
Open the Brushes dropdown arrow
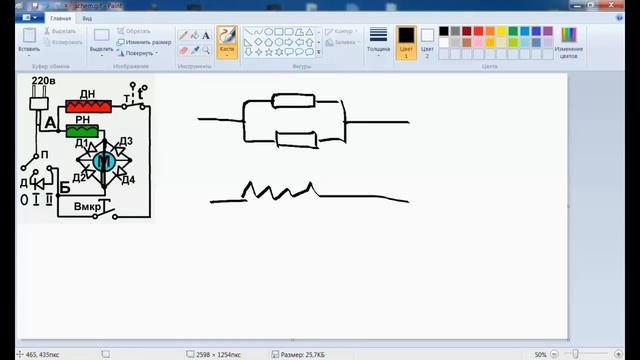pos(227,56)
